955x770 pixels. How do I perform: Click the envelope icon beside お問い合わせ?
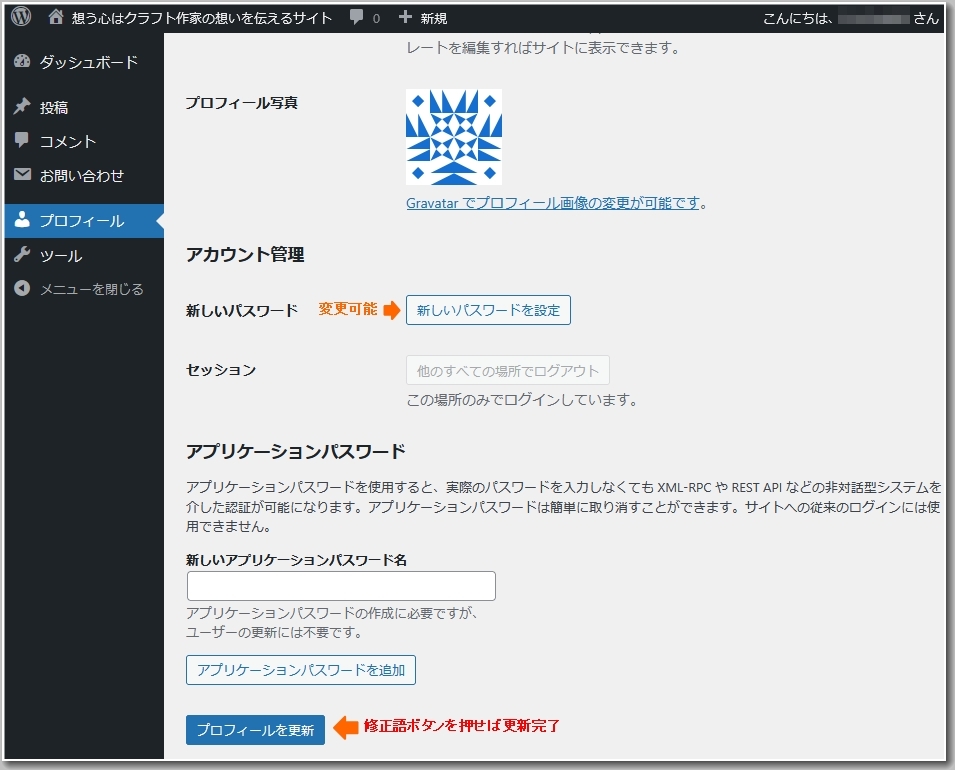[x=22, y=175]
